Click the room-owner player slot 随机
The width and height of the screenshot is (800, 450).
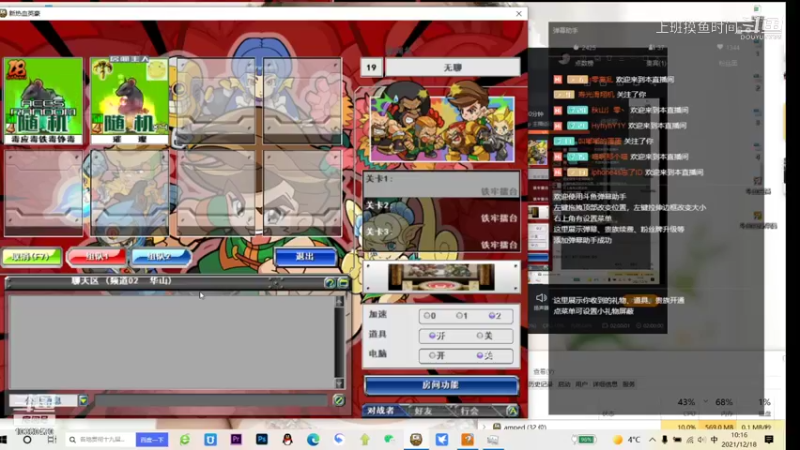[x=130, y=101]
